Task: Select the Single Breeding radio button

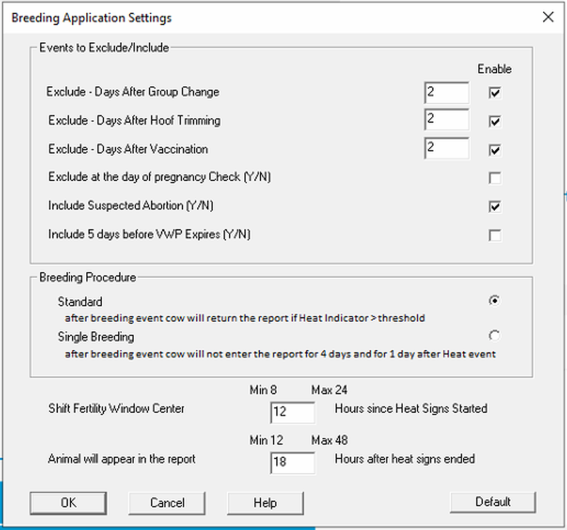Action: coord(494,335)
